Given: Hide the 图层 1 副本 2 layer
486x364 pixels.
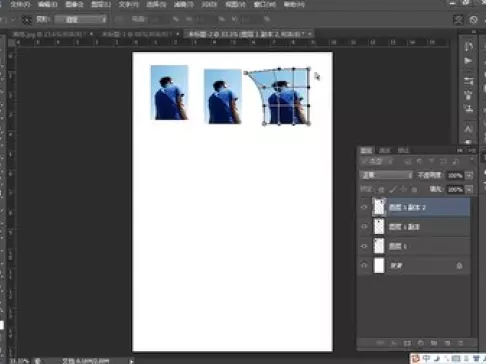Looking at the screenshot, I should coord(364,207).
